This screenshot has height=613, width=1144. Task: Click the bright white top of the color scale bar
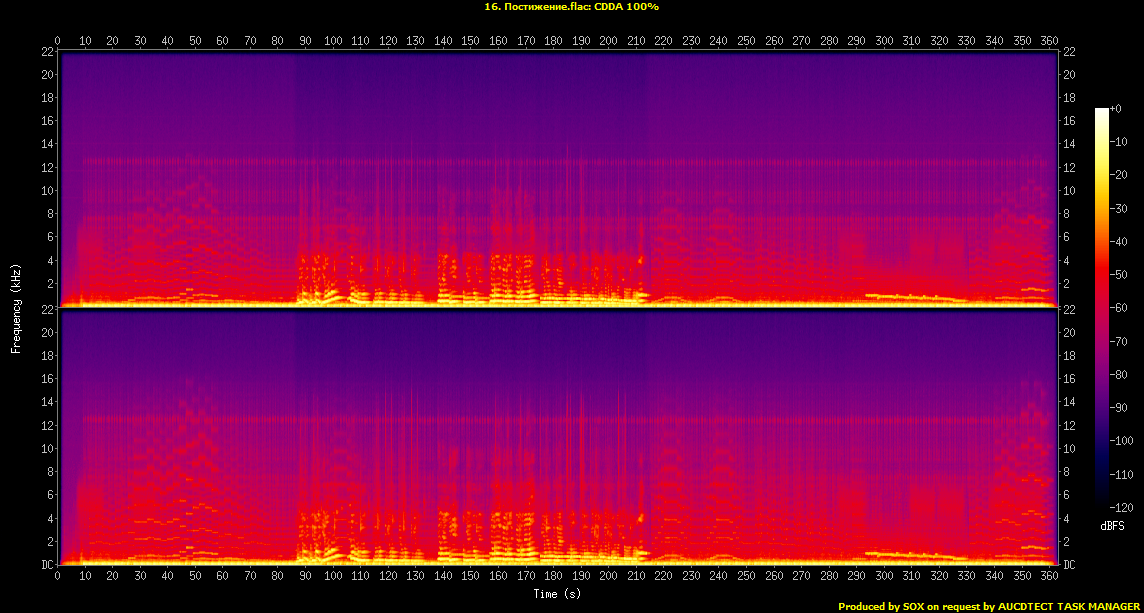tap(1101, 112)
